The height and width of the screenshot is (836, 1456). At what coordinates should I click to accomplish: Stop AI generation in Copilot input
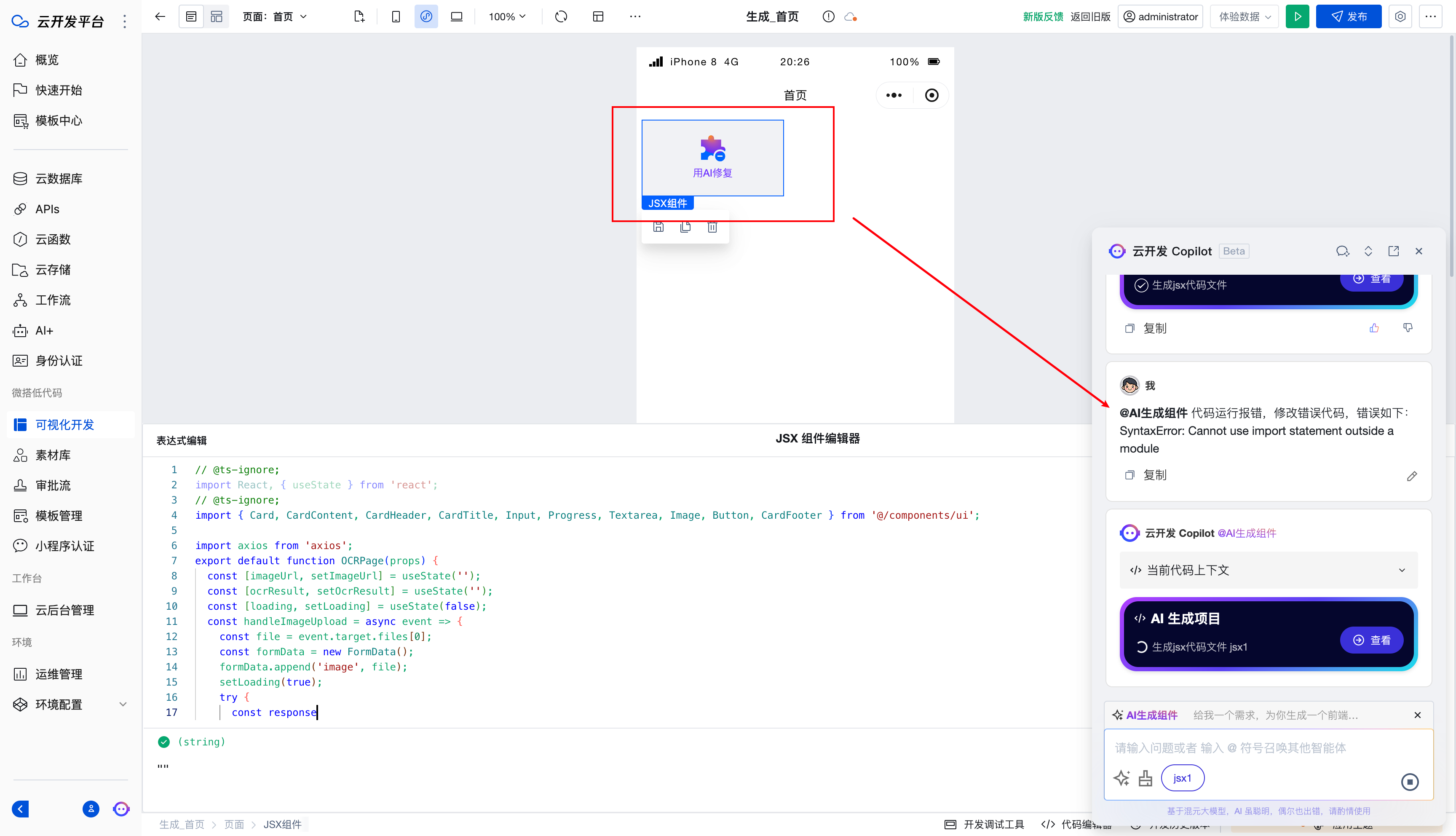coord(1410,782)
